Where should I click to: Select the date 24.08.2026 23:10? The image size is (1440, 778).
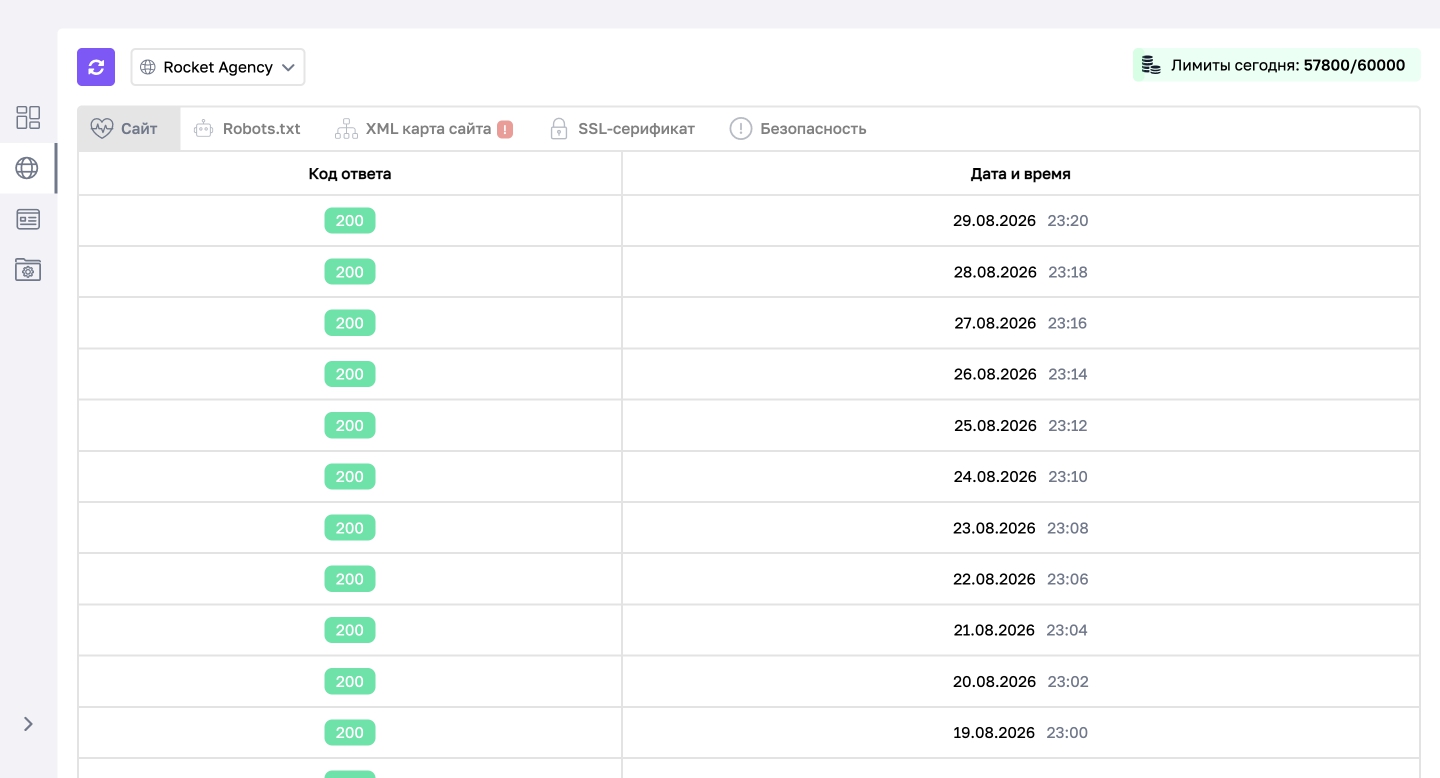point(1021,477)
